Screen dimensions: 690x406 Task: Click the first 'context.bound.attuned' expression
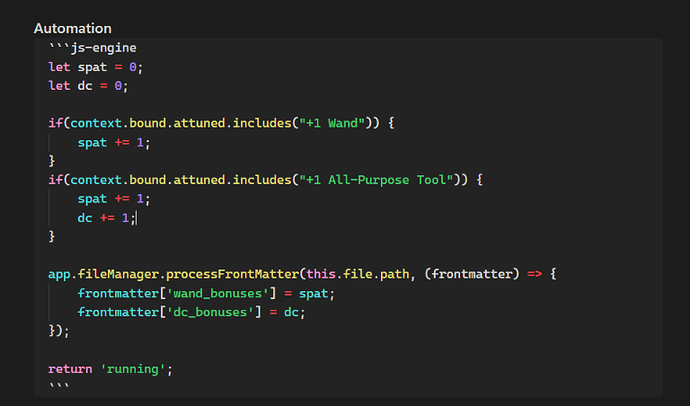147,123
